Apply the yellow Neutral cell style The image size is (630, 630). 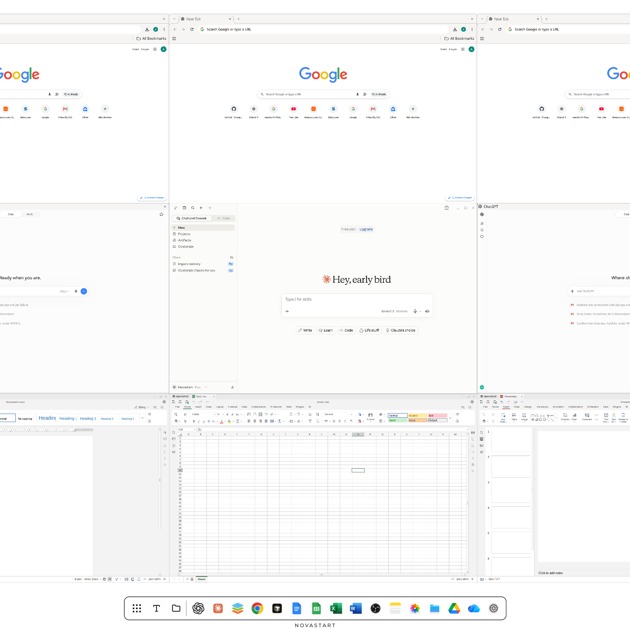(x=417, y=415)
